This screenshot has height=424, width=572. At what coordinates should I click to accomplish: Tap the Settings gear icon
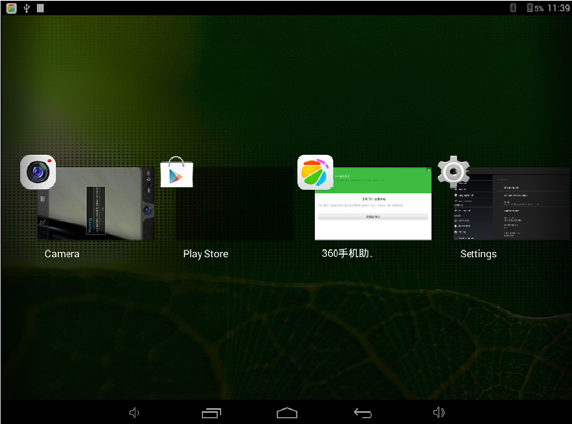pos(453,171)
